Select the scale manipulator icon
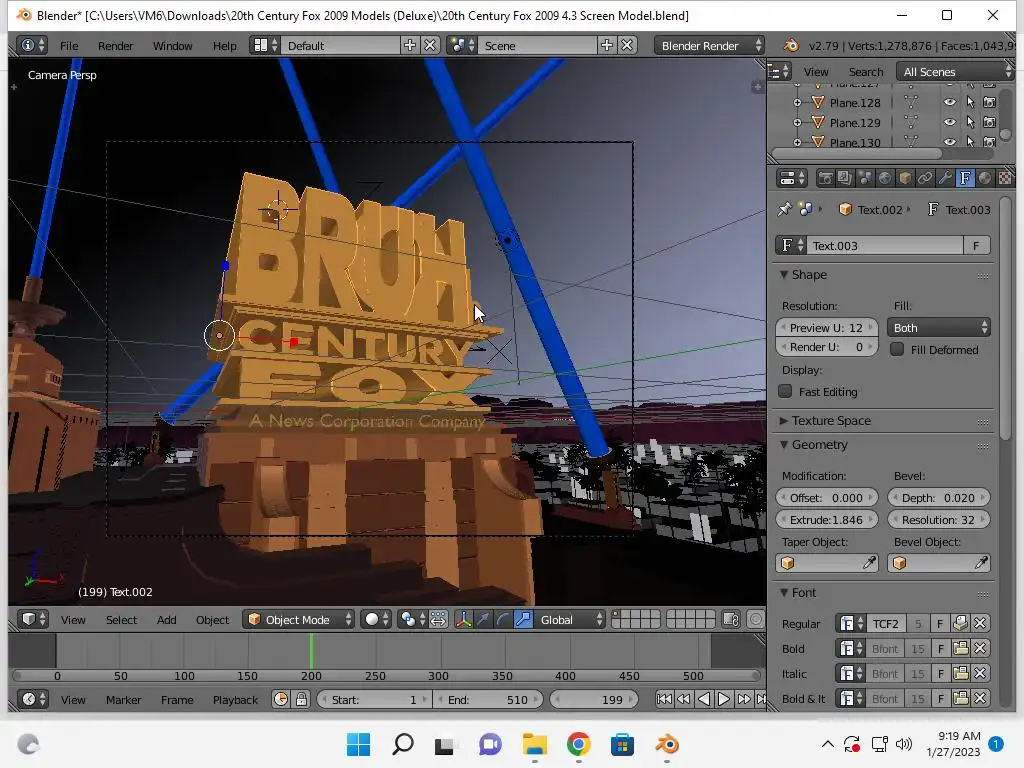The height and width of the screenshot is (768, 1024). [523, 620]
